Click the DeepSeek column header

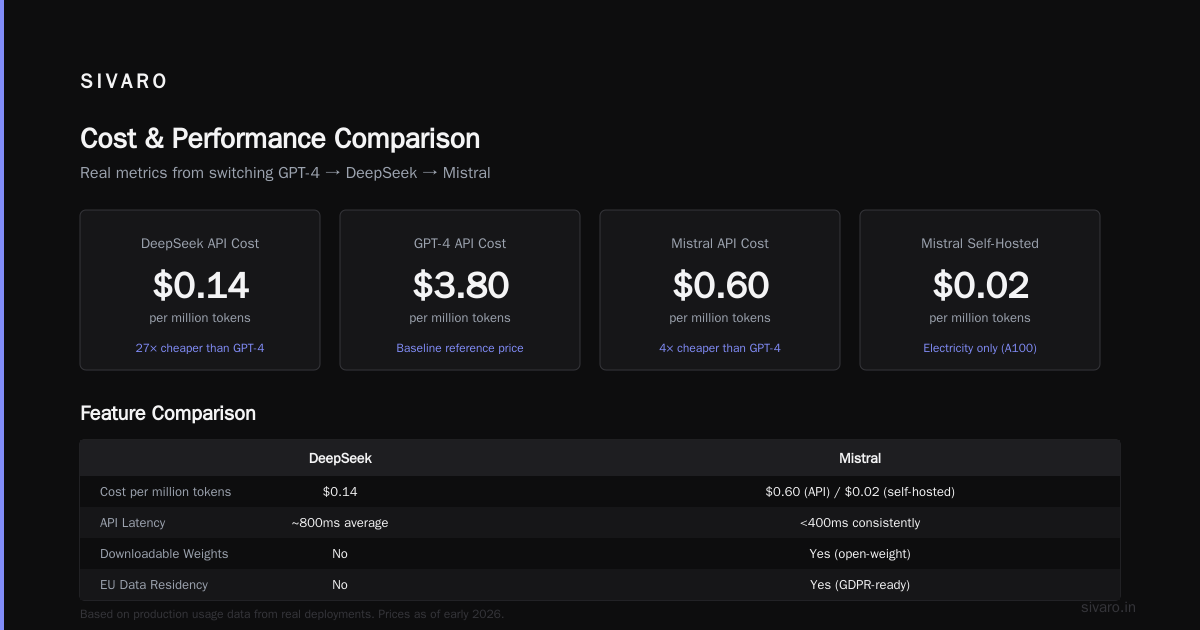pyautogui.click(x=340, y=458)
